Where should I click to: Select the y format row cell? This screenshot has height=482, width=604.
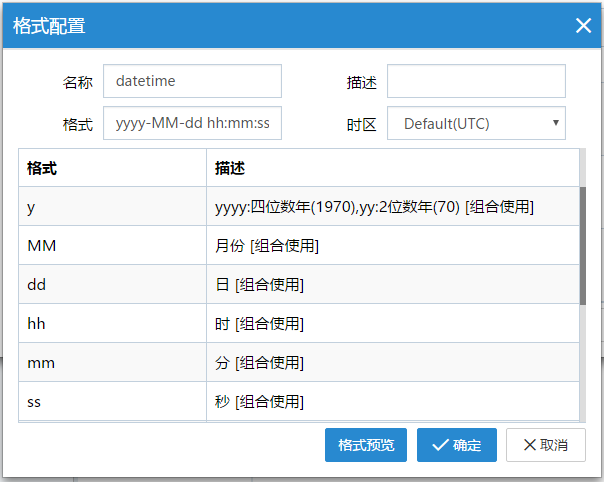point(112,207)
